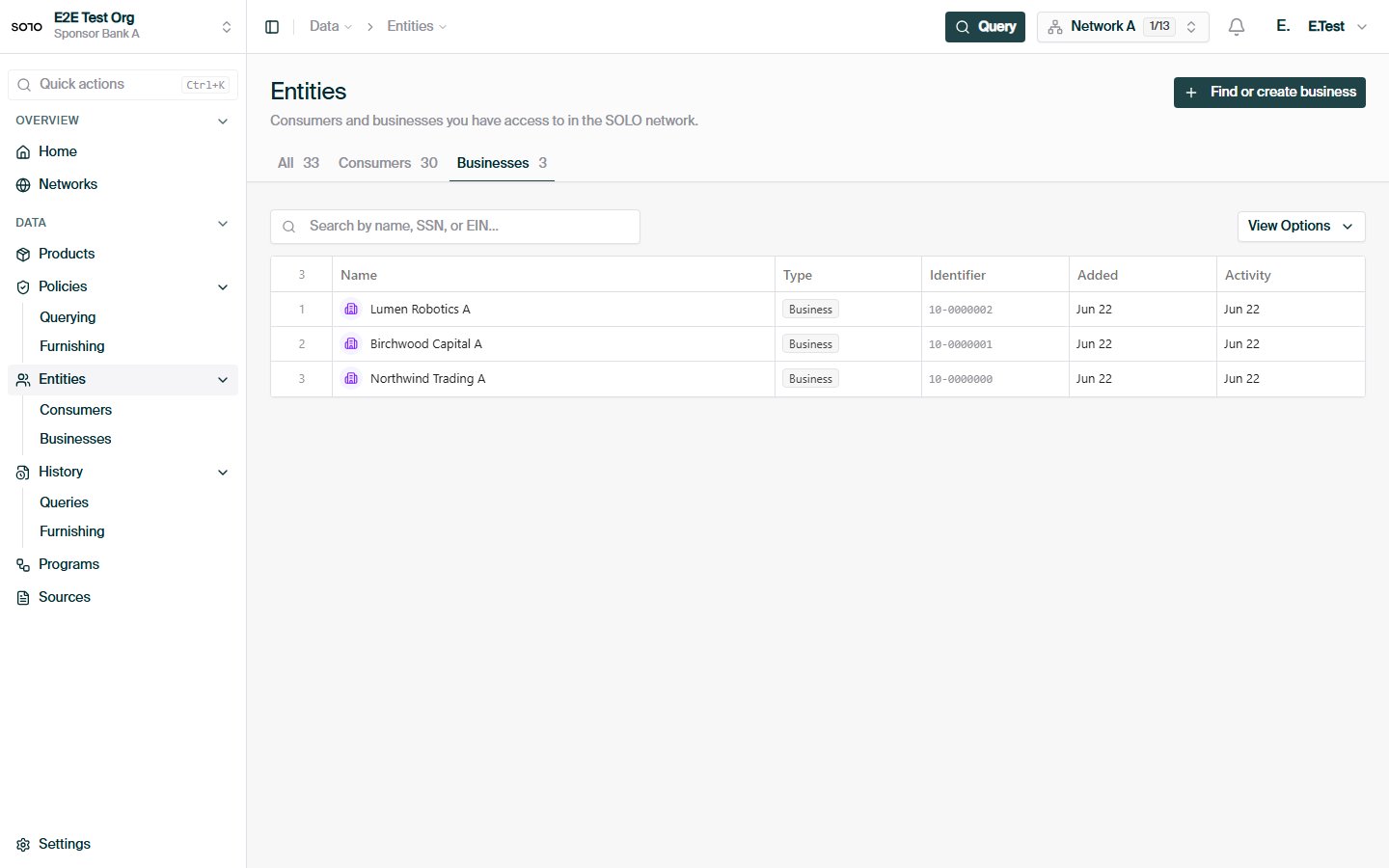This screenshot has height=868, width=1389.
Task: Click the Birchwood Capital A building icon
Action: pyautogui.click(x=351, y=344)
